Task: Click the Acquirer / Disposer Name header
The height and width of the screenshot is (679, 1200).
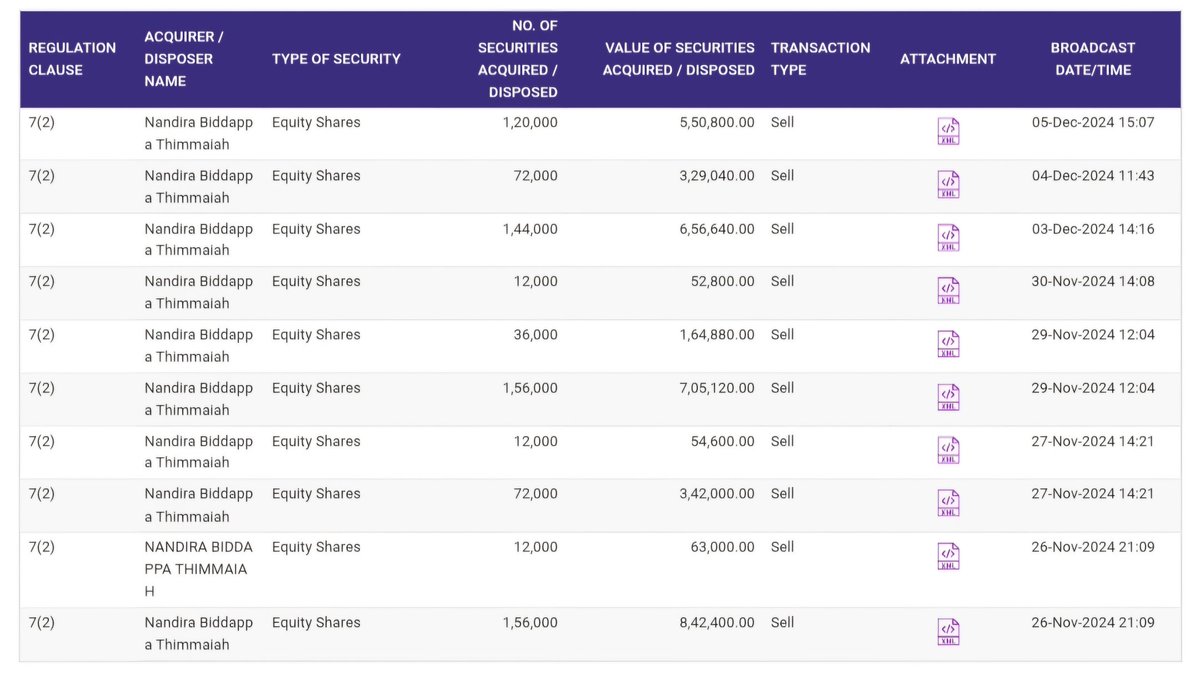Action: pyautogui.click(x=184, y=59)
